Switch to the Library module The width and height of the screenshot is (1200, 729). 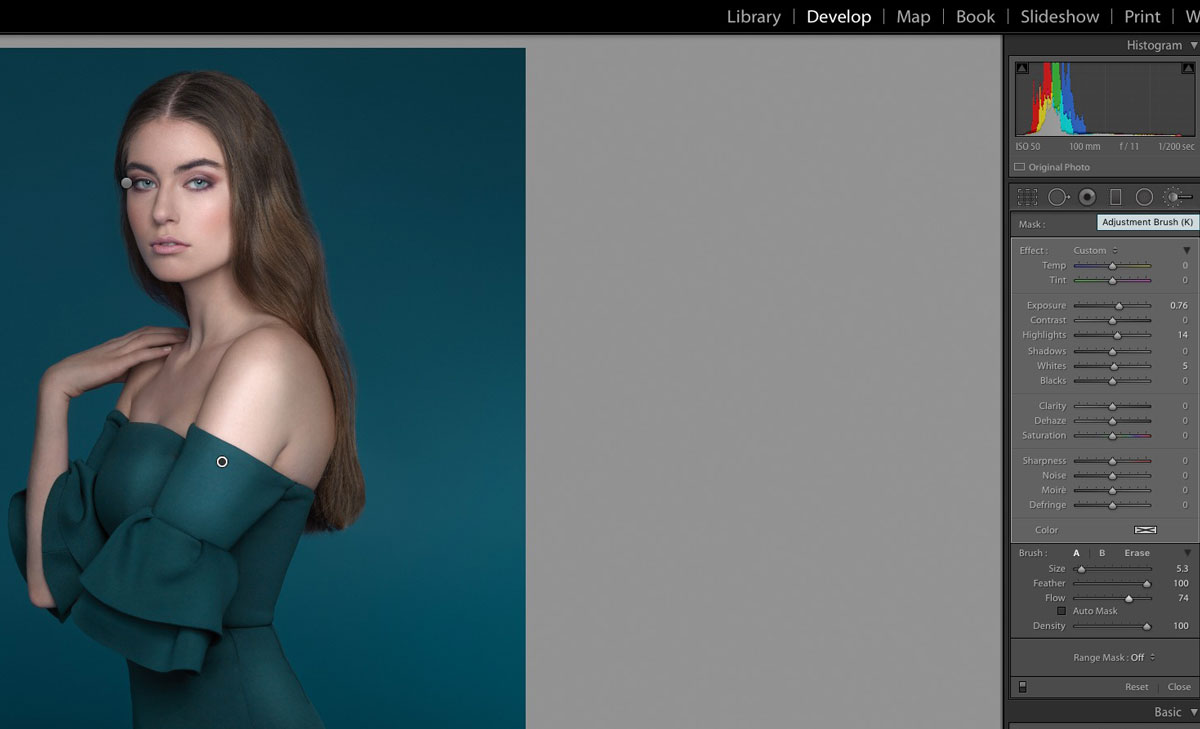coord(753,16)
